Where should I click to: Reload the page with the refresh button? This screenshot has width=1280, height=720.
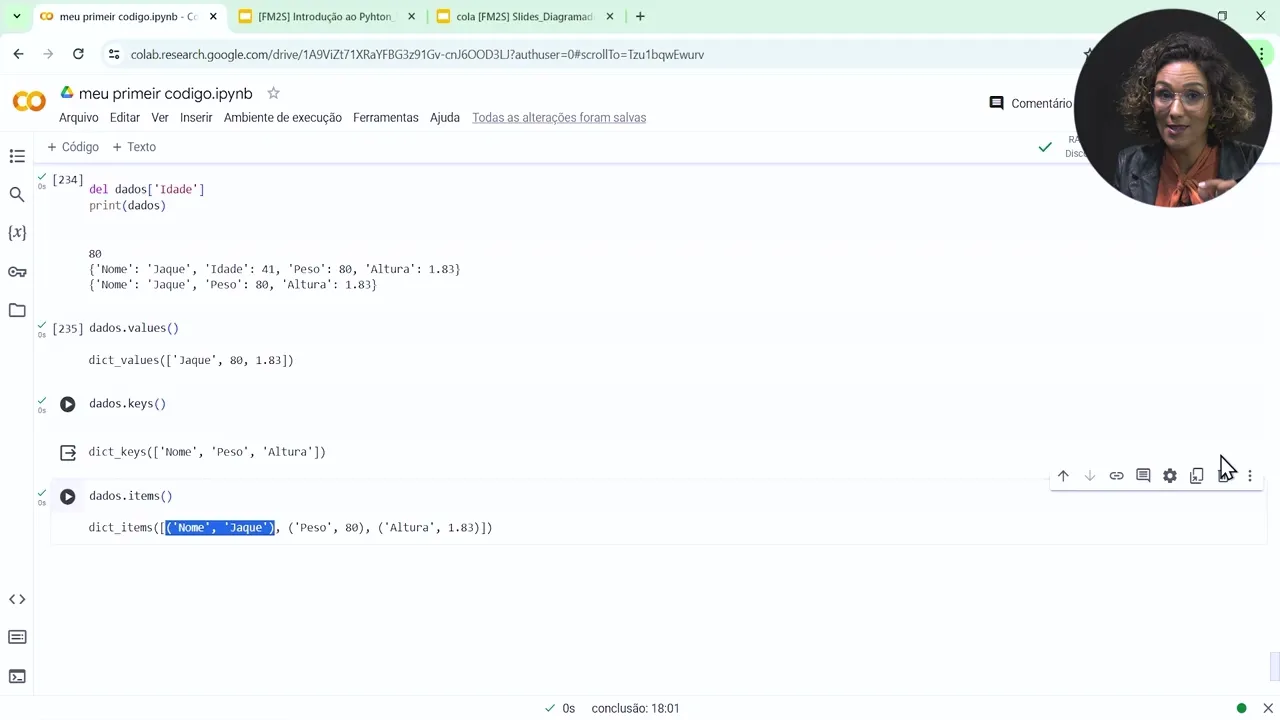78,54
